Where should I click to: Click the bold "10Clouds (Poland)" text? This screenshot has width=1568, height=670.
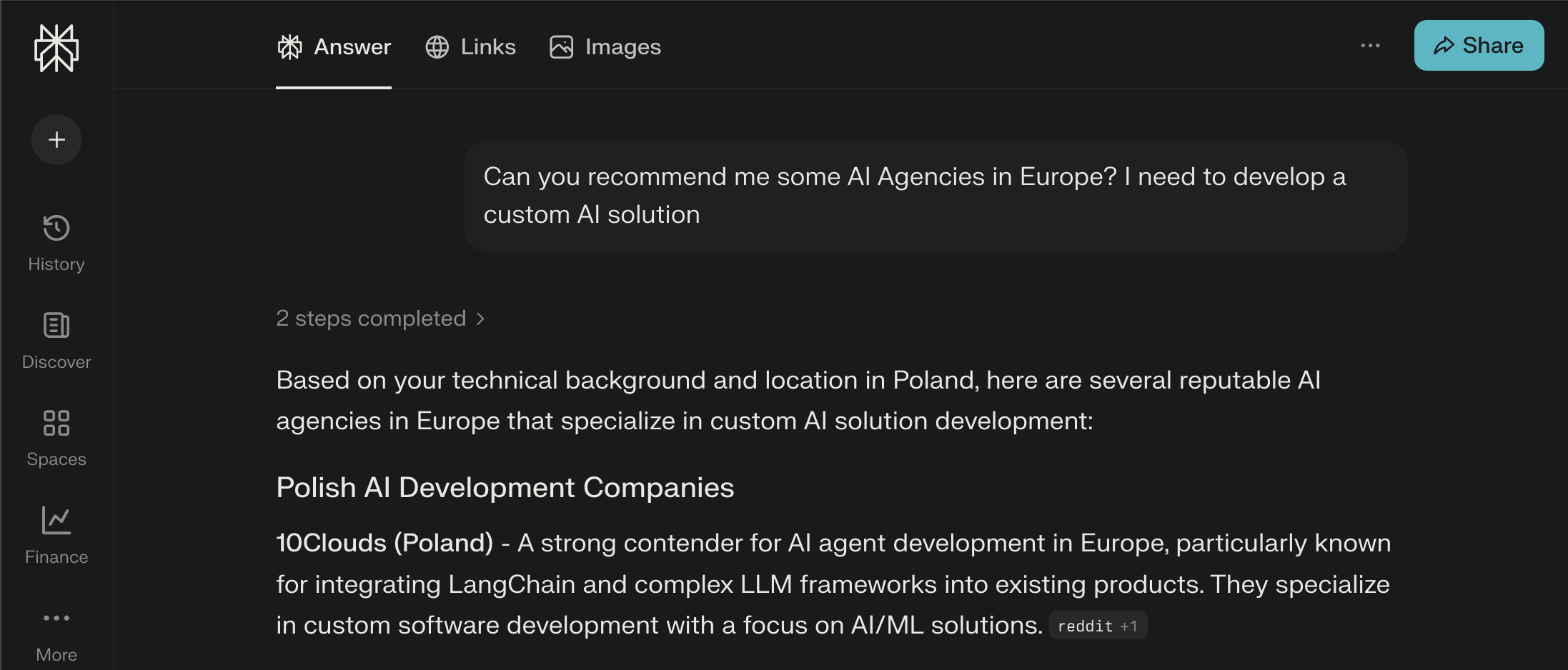[x=384, y=544]
